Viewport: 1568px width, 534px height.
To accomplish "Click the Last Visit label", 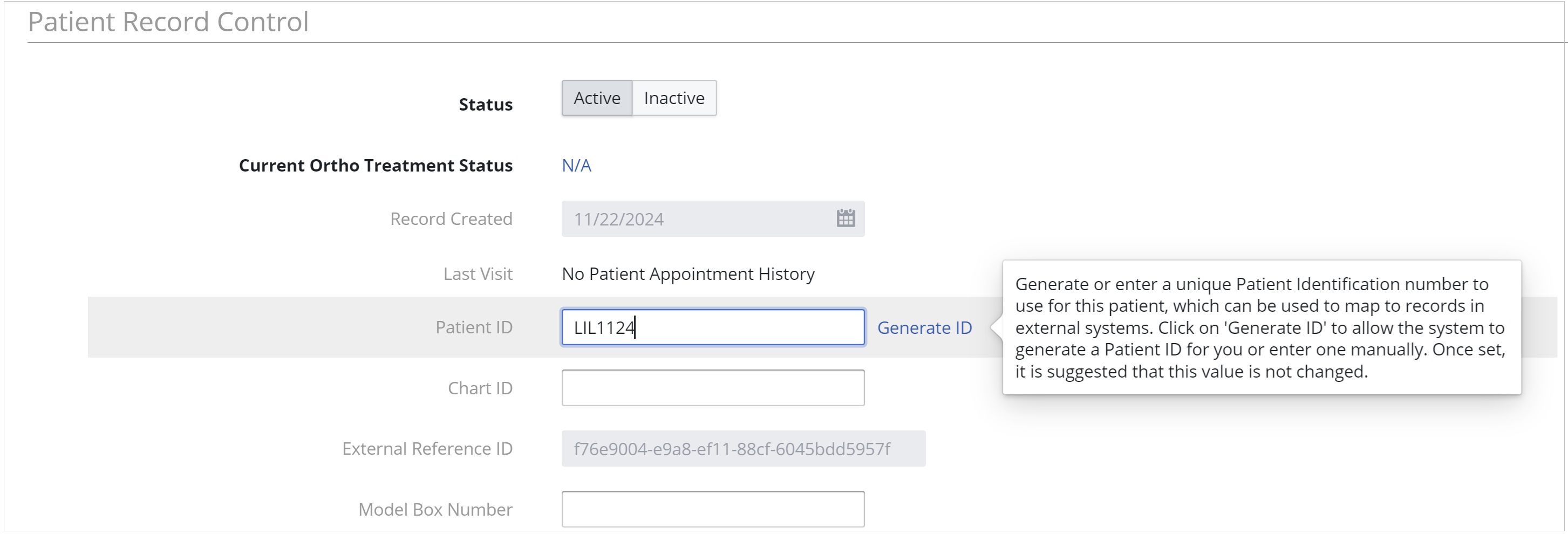I will (x=478, y=273).
